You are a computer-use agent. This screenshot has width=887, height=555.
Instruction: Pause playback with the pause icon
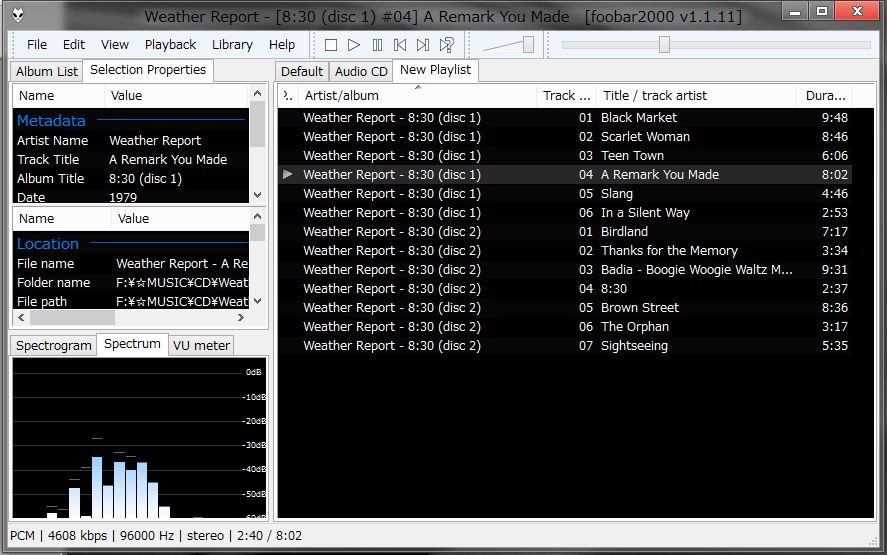pyautogui.click(x=377, y=45)
